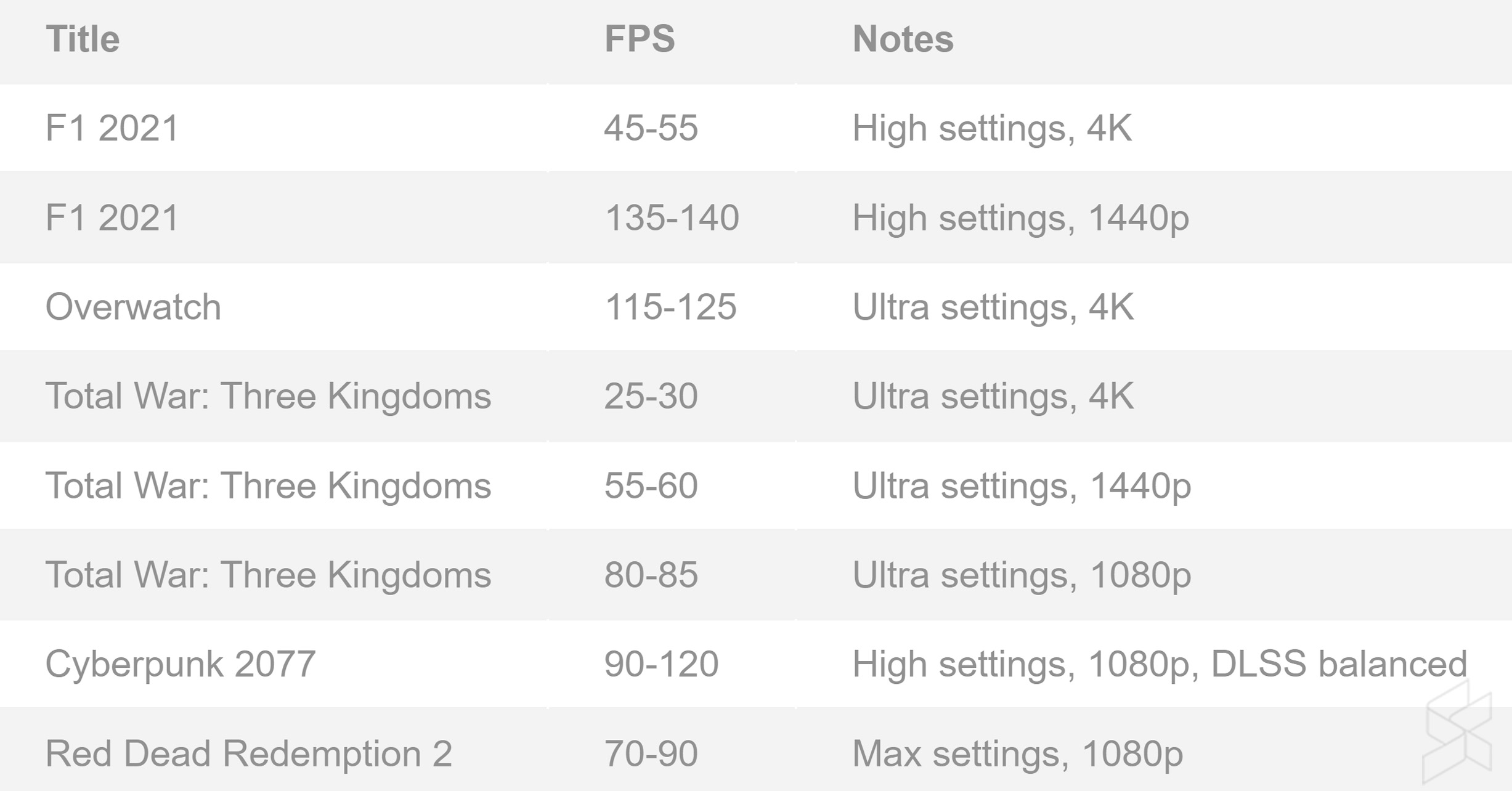The image size is (1512, 791).
Task: Click the Title column header
Action: pyautogui.click(x=83, y=39)
